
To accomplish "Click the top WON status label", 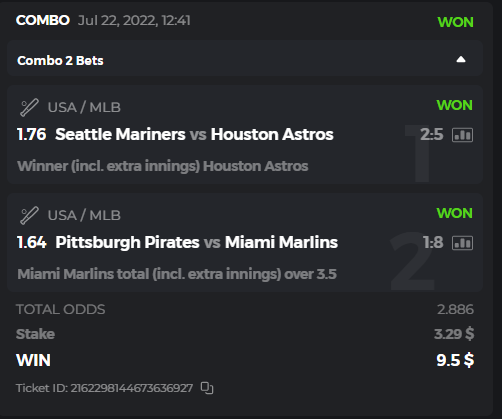I will (x=455, y=22).
